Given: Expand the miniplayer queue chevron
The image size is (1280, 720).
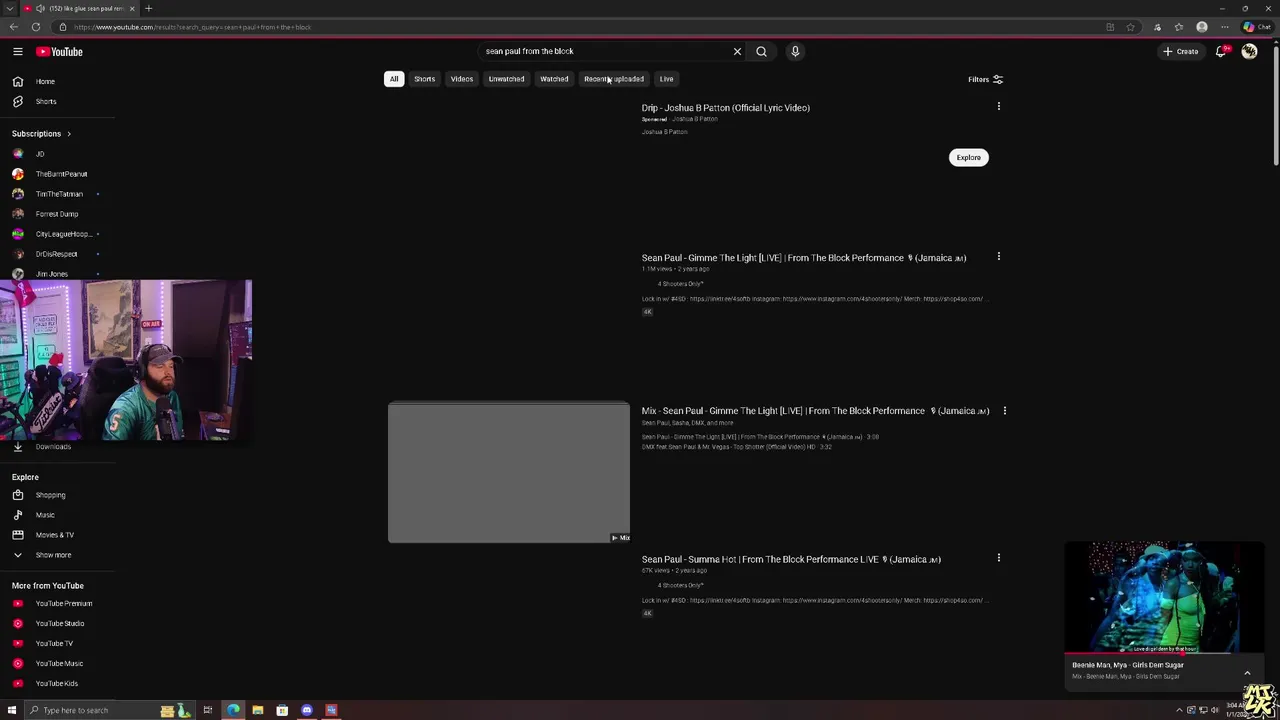Looking at the screenshot, I should coord(1247,673).
